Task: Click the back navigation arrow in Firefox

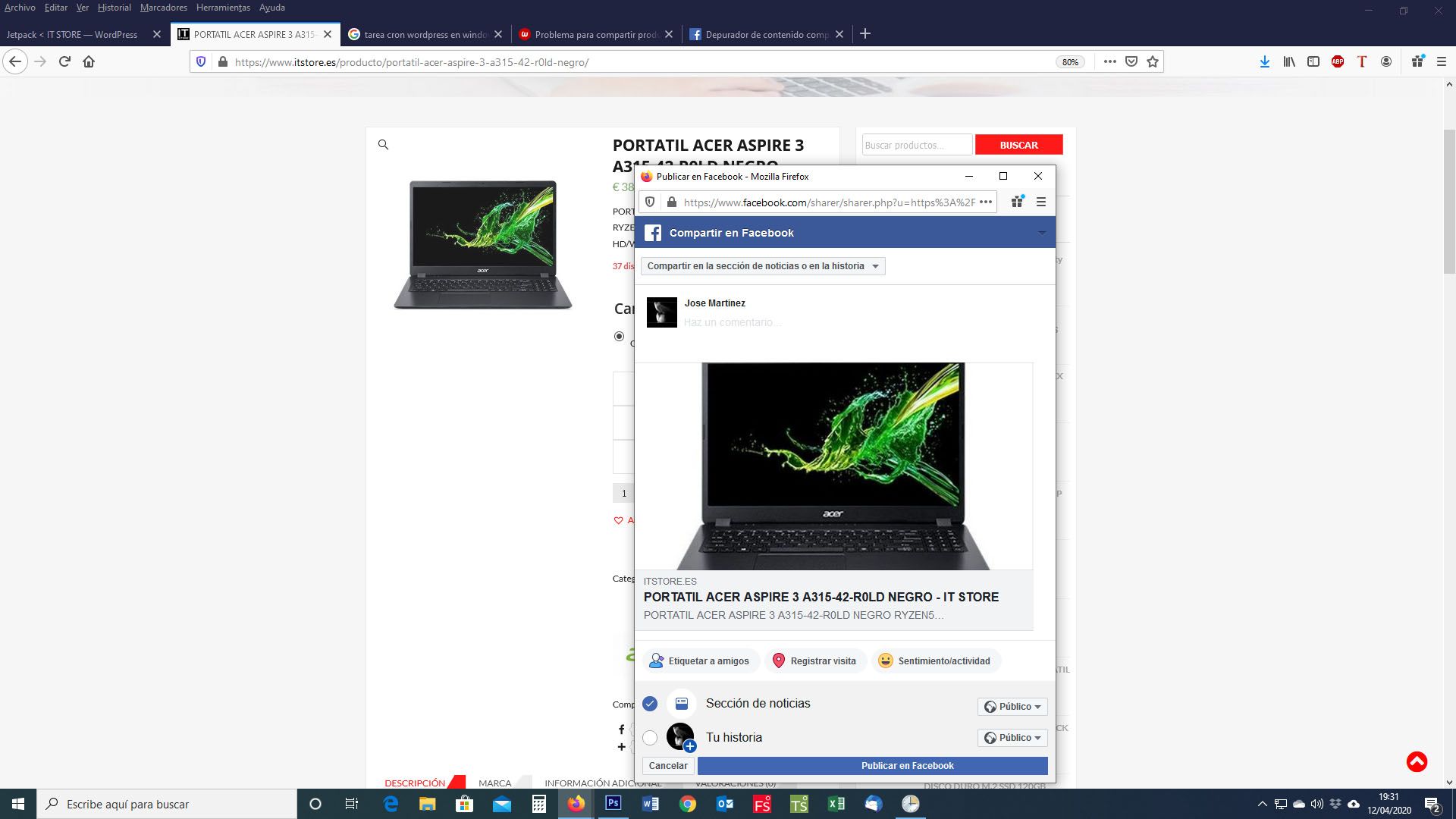Action: (x=15, y=61)
